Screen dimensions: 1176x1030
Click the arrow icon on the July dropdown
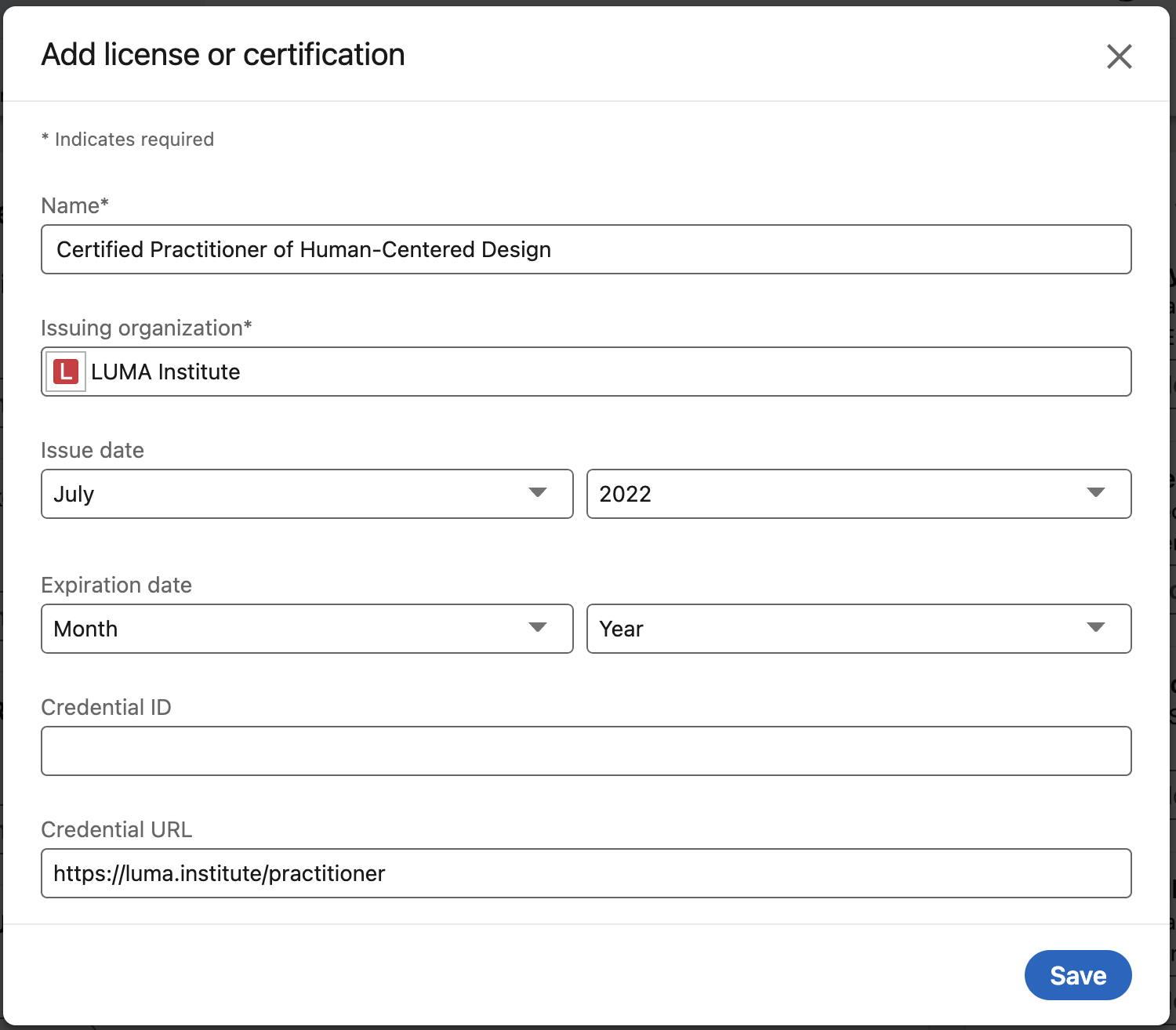tap(537, 493)
